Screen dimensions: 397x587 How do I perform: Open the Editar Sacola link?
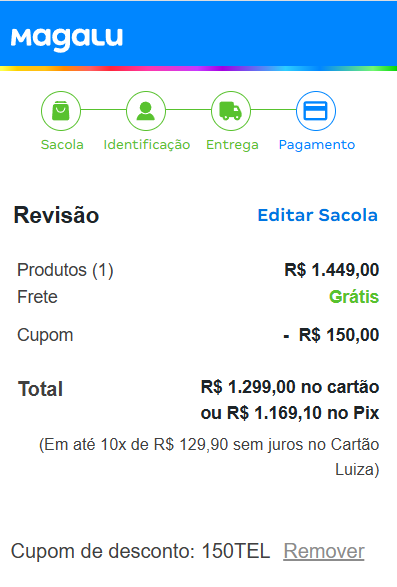318,215
